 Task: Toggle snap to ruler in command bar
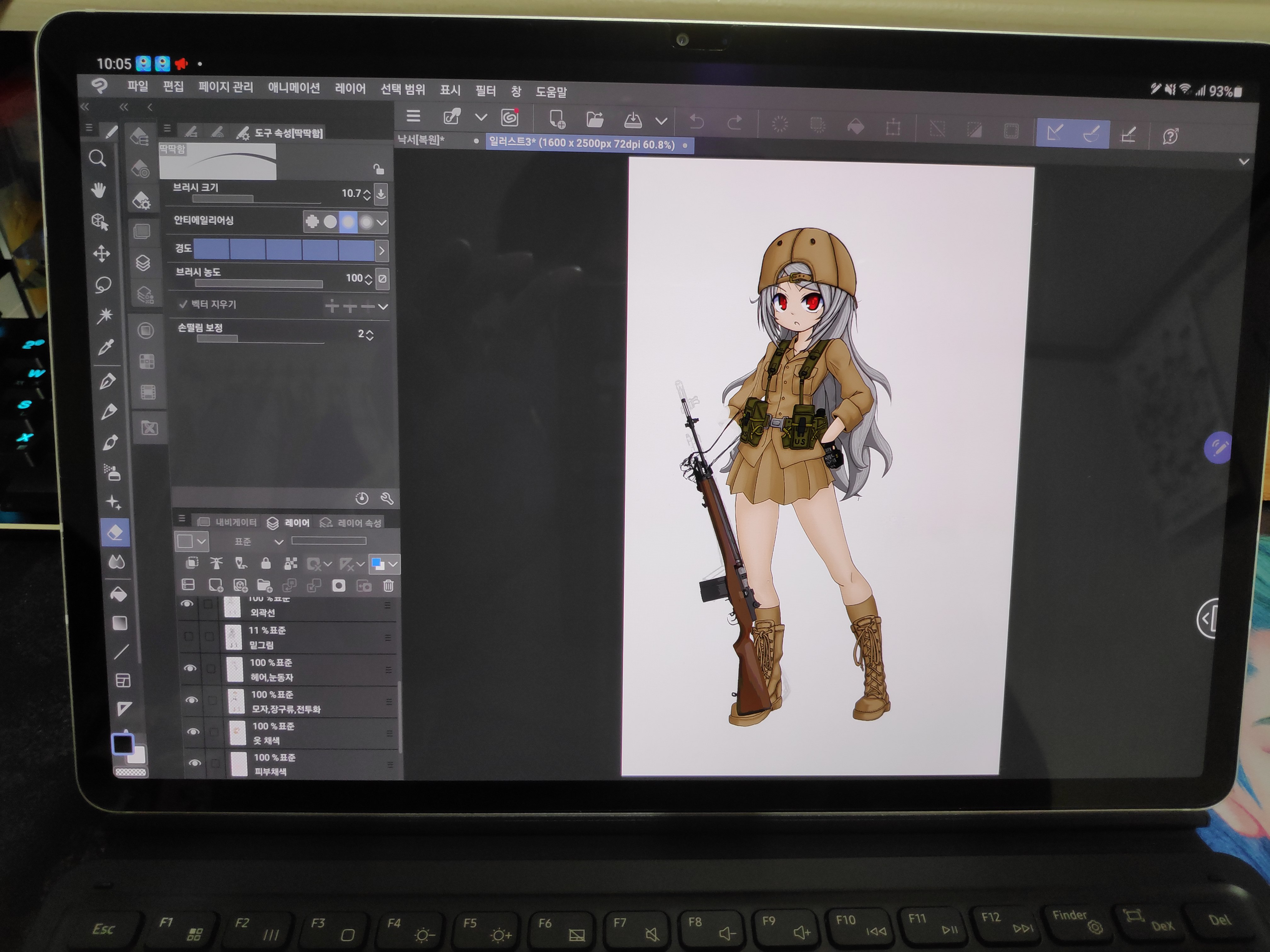click(x=1055, y=133)
